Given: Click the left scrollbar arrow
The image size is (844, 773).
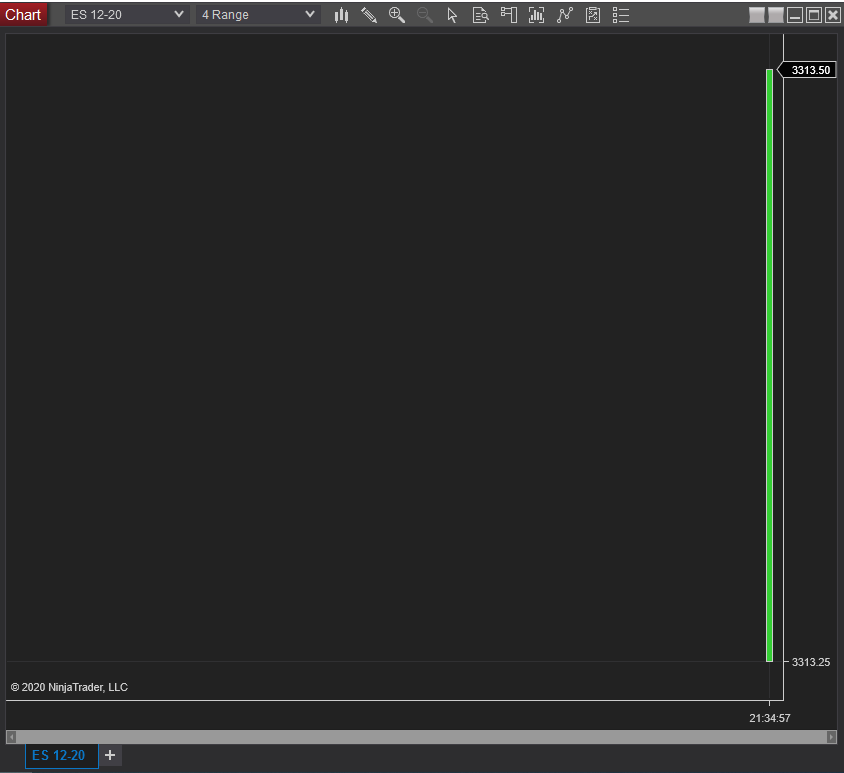Looking at the screenshot, I should point(11,736).
